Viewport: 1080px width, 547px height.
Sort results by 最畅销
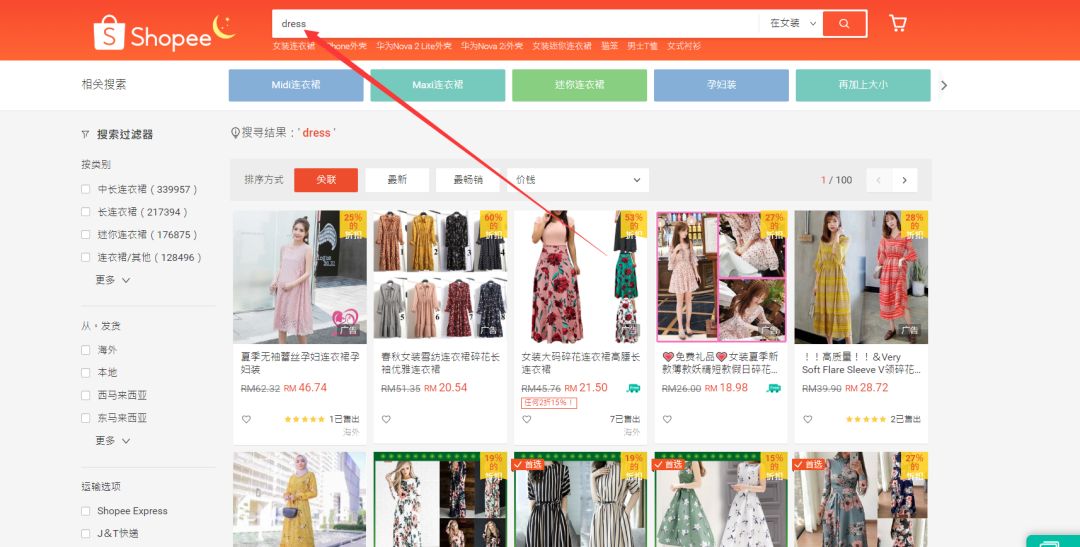point(468,180)
